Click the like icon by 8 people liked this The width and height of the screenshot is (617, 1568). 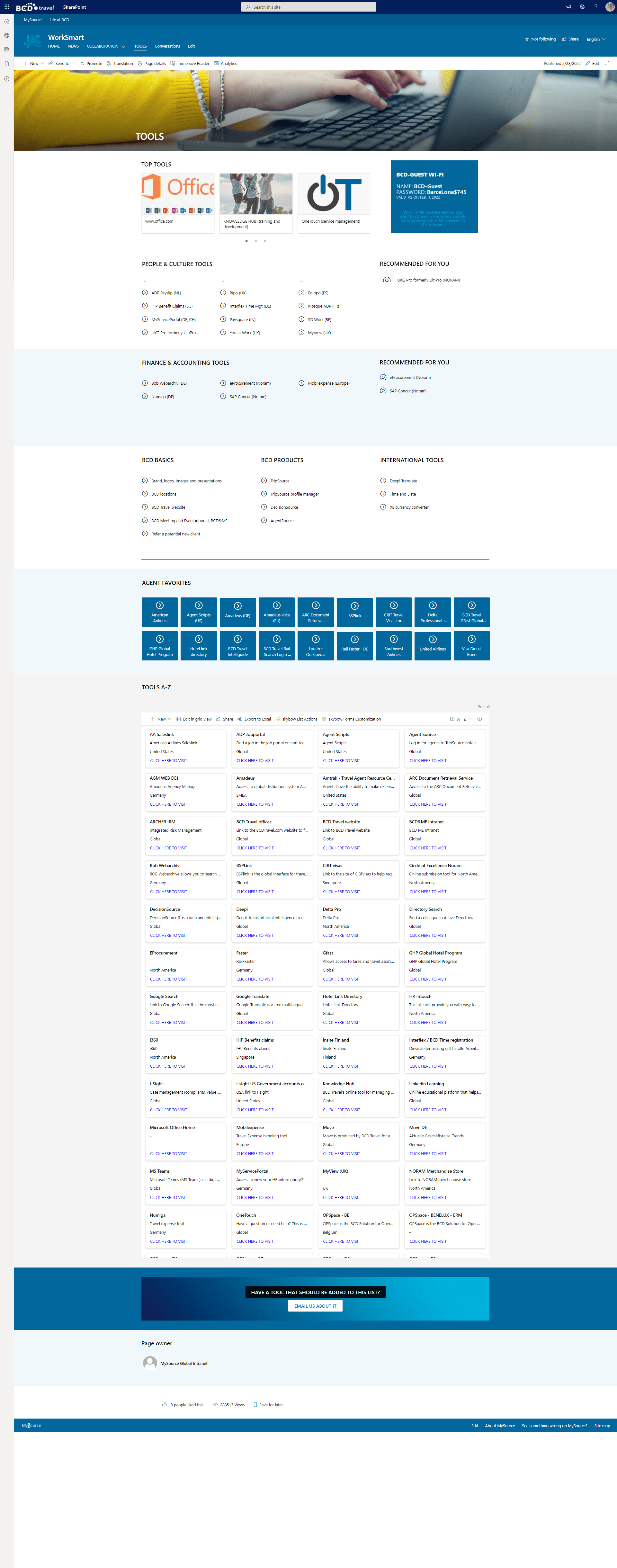(x=164, y=1405)
